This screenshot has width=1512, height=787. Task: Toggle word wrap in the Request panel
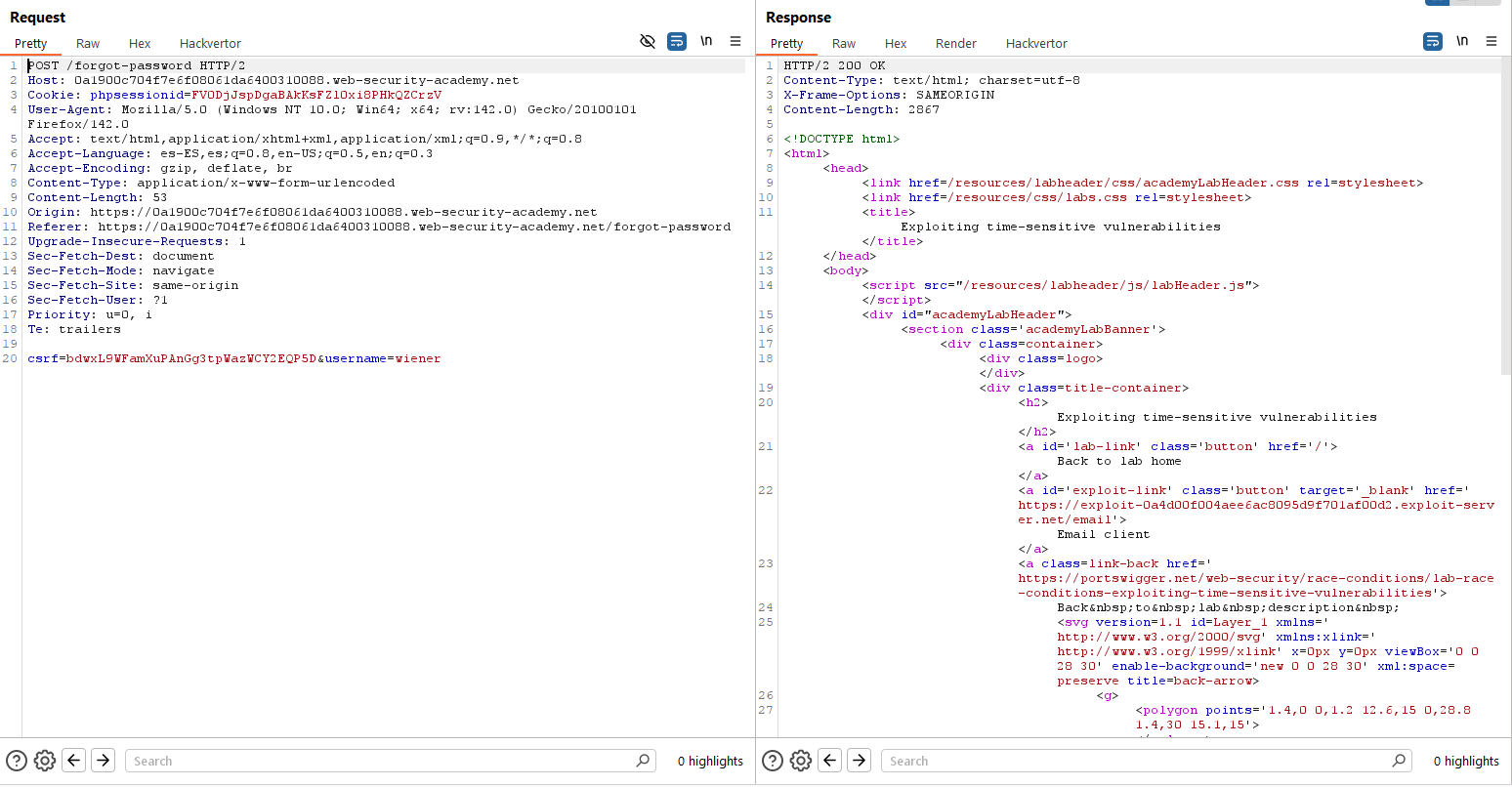[x=677, y=41]
